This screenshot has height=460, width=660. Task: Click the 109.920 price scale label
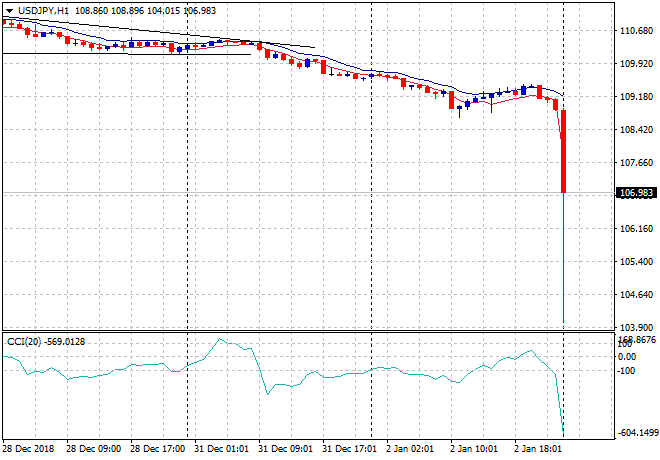click(x=638, y=64)
